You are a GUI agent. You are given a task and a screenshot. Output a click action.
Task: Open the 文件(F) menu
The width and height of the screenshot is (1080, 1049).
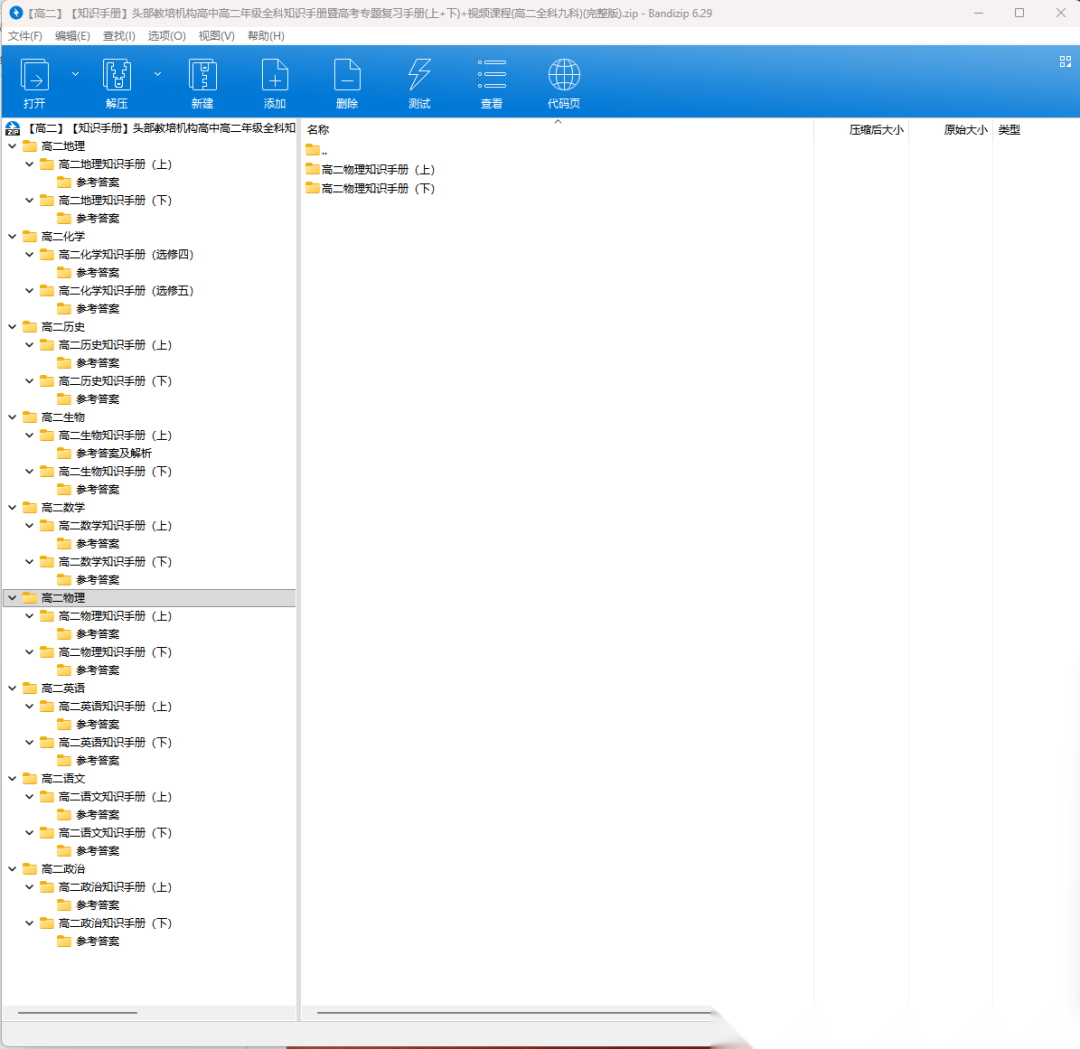click(25, 36)
